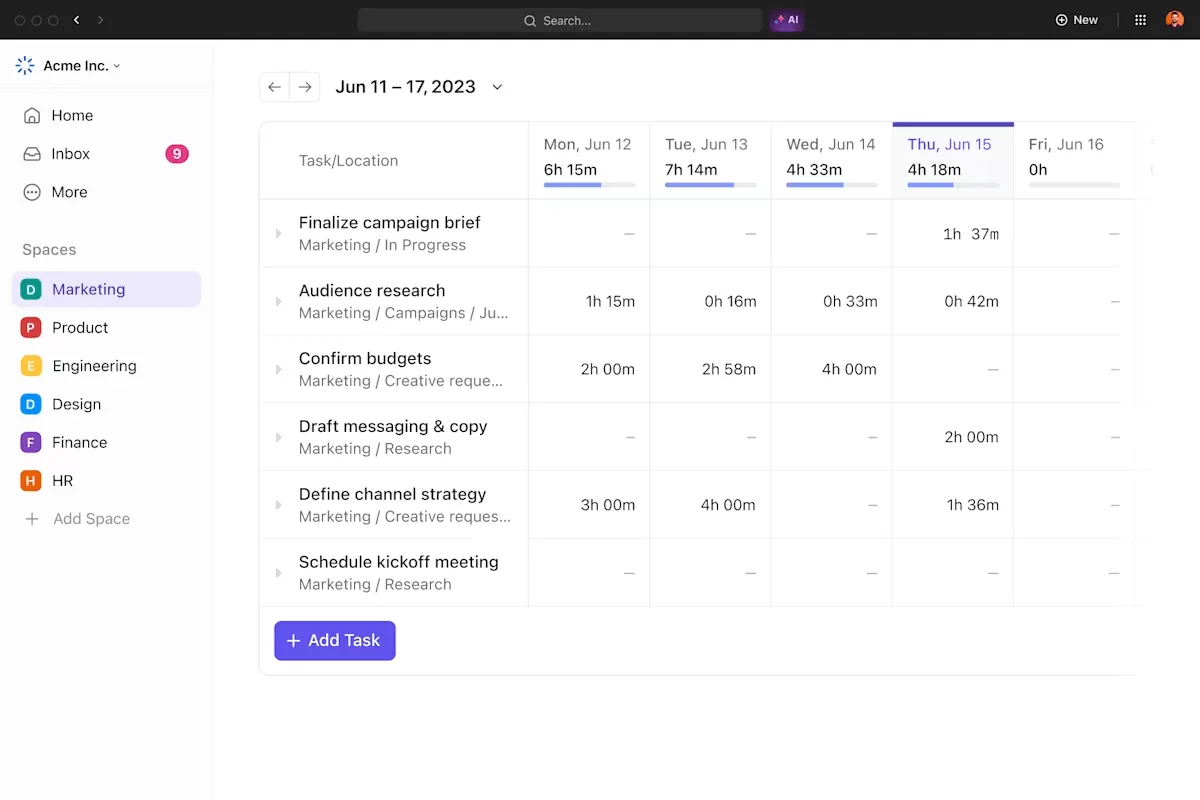Select the Mon, Jun 12 column header
Screen dimensions: 1200x800
point(589,160)
